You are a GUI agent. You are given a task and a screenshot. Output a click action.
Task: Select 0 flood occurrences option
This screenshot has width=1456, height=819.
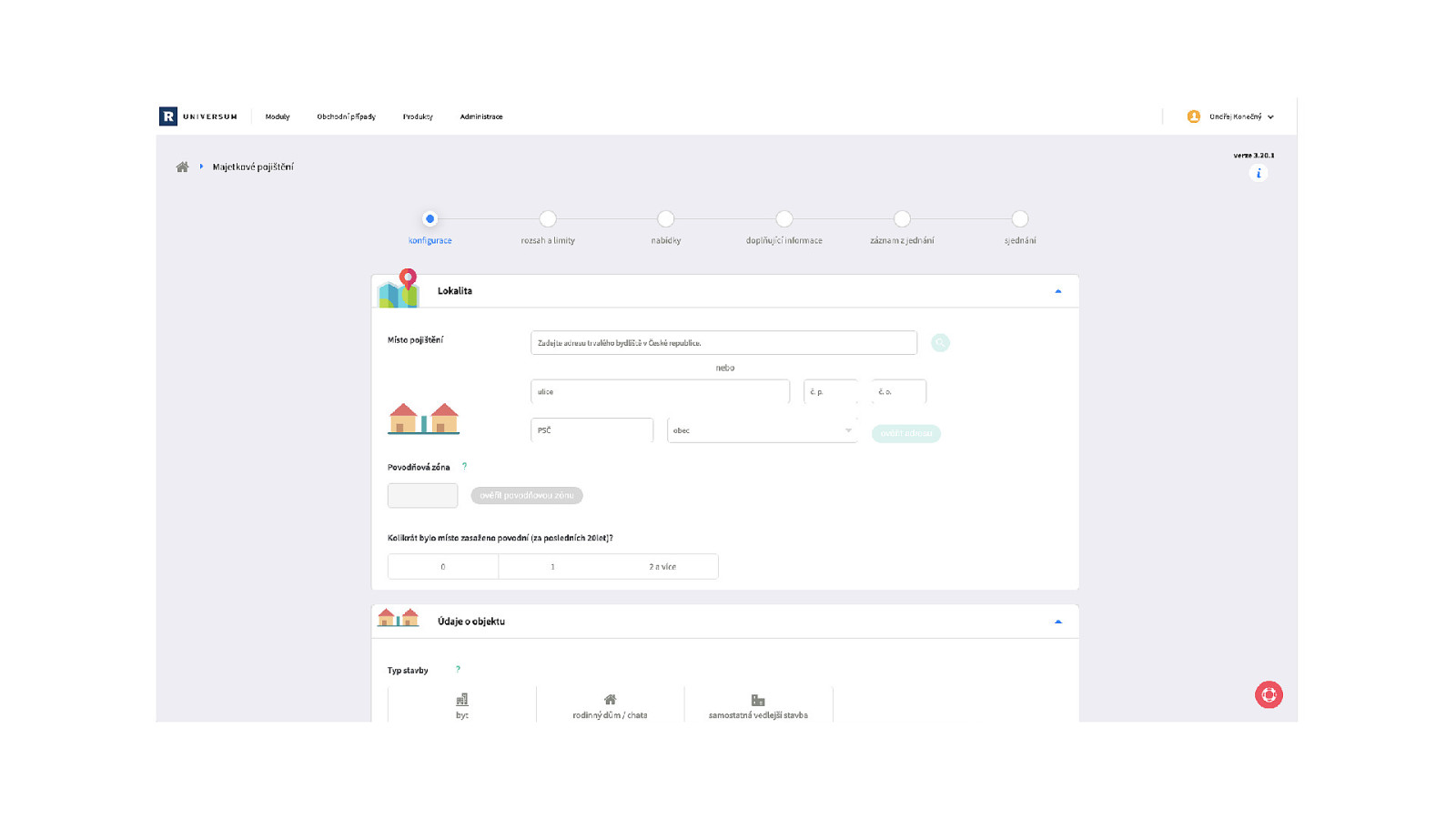pos(443,567)
